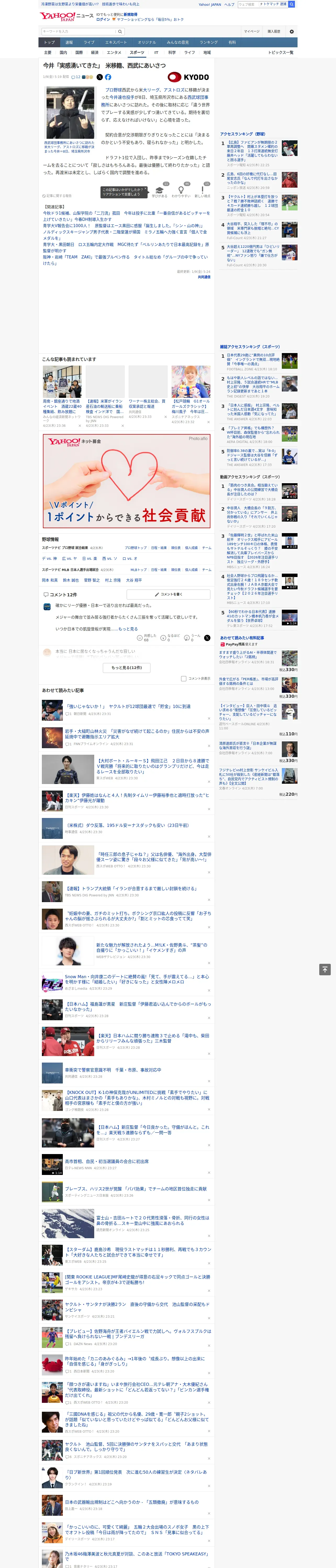Click the Yahoo ネット募金 heart banner
This screenshot has width=336, height=1568.
pos(127,481)
